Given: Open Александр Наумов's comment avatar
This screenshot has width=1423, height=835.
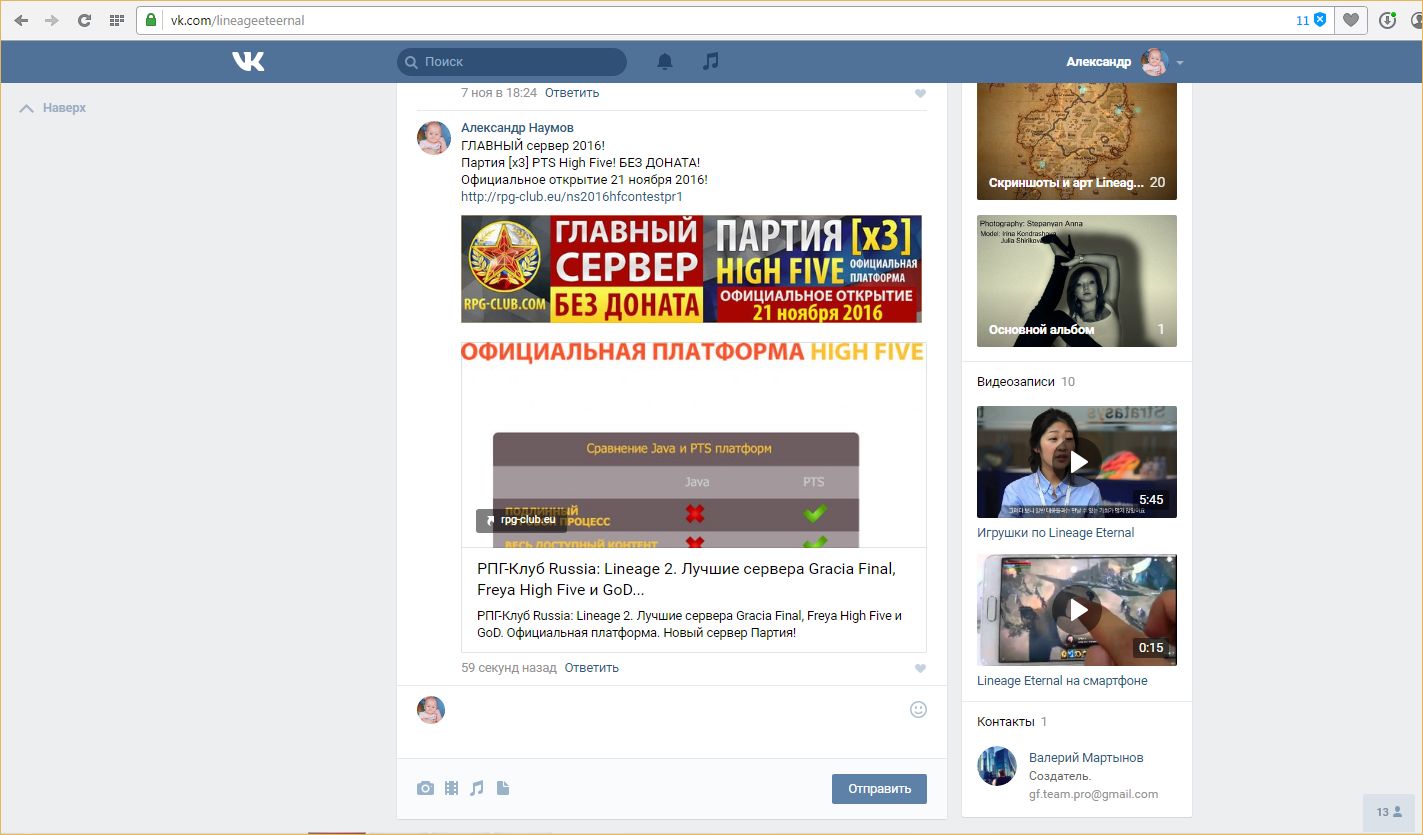Looking at the screenshot, I should click(x=433, y=138).
